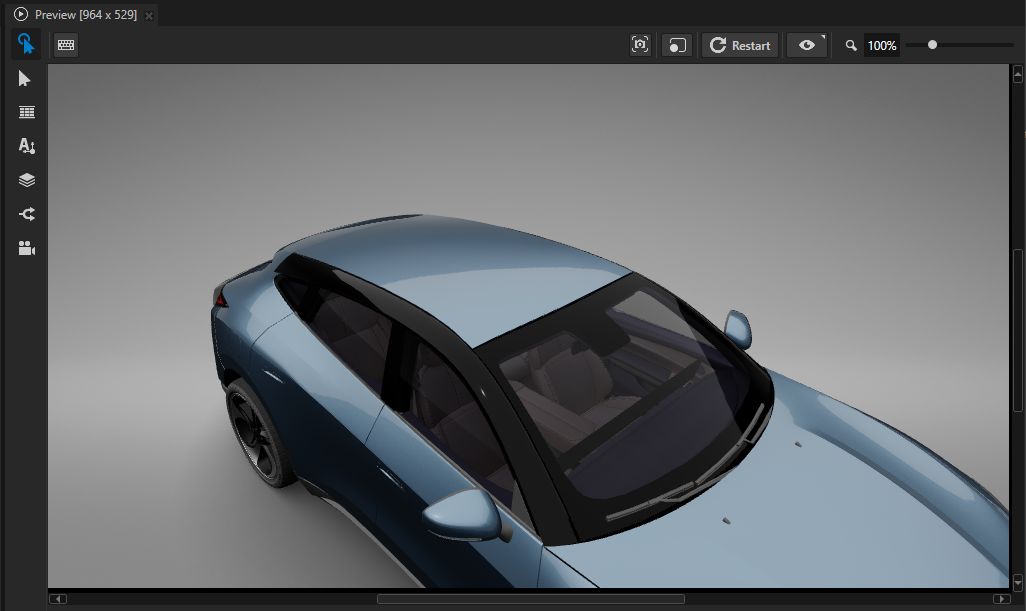The image size is (1026, 611).
Task: Open the layers panel in the sidebar
Action: click(x=26, y=180)
